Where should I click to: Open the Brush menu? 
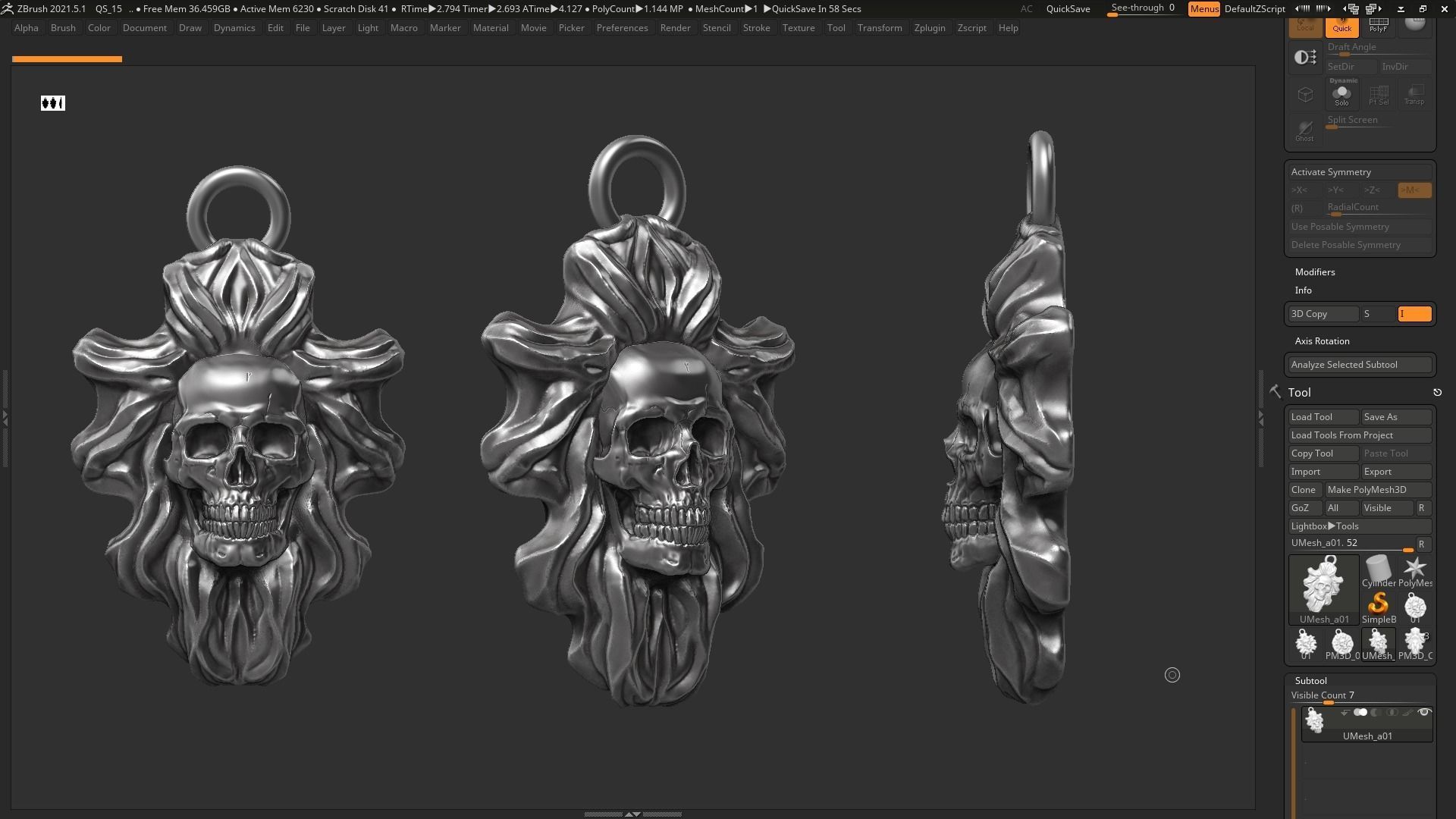point(63,27)
